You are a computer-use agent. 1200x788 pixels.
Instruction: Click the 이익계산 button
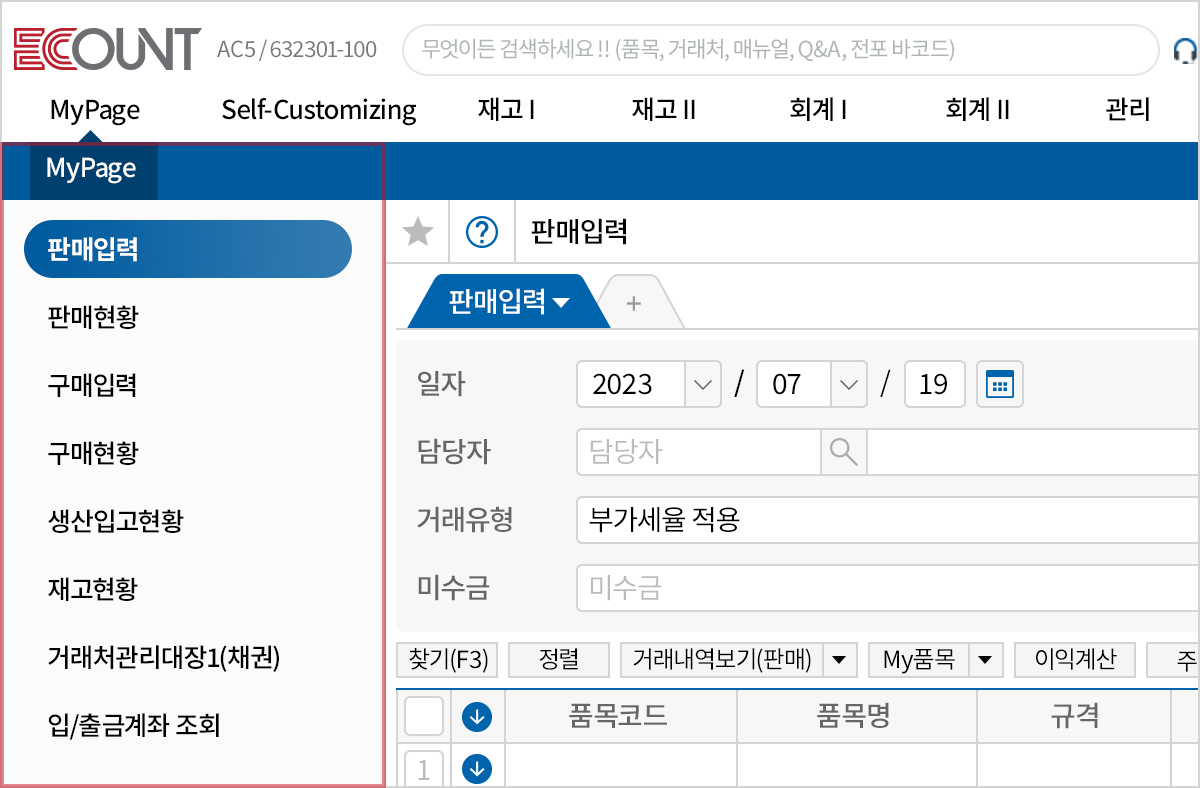[1075, 660]
